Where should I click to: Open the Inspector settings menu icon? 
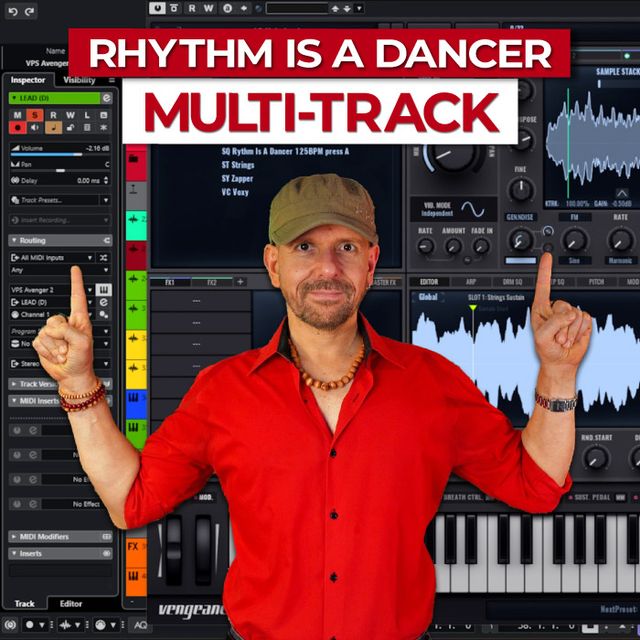(111, 80)
